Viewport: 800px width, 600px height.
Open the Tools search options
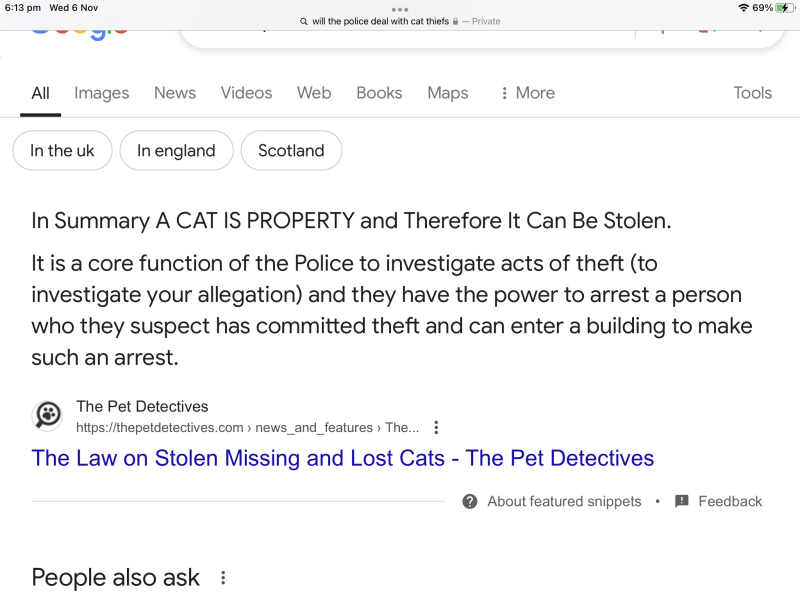(752, 93)
